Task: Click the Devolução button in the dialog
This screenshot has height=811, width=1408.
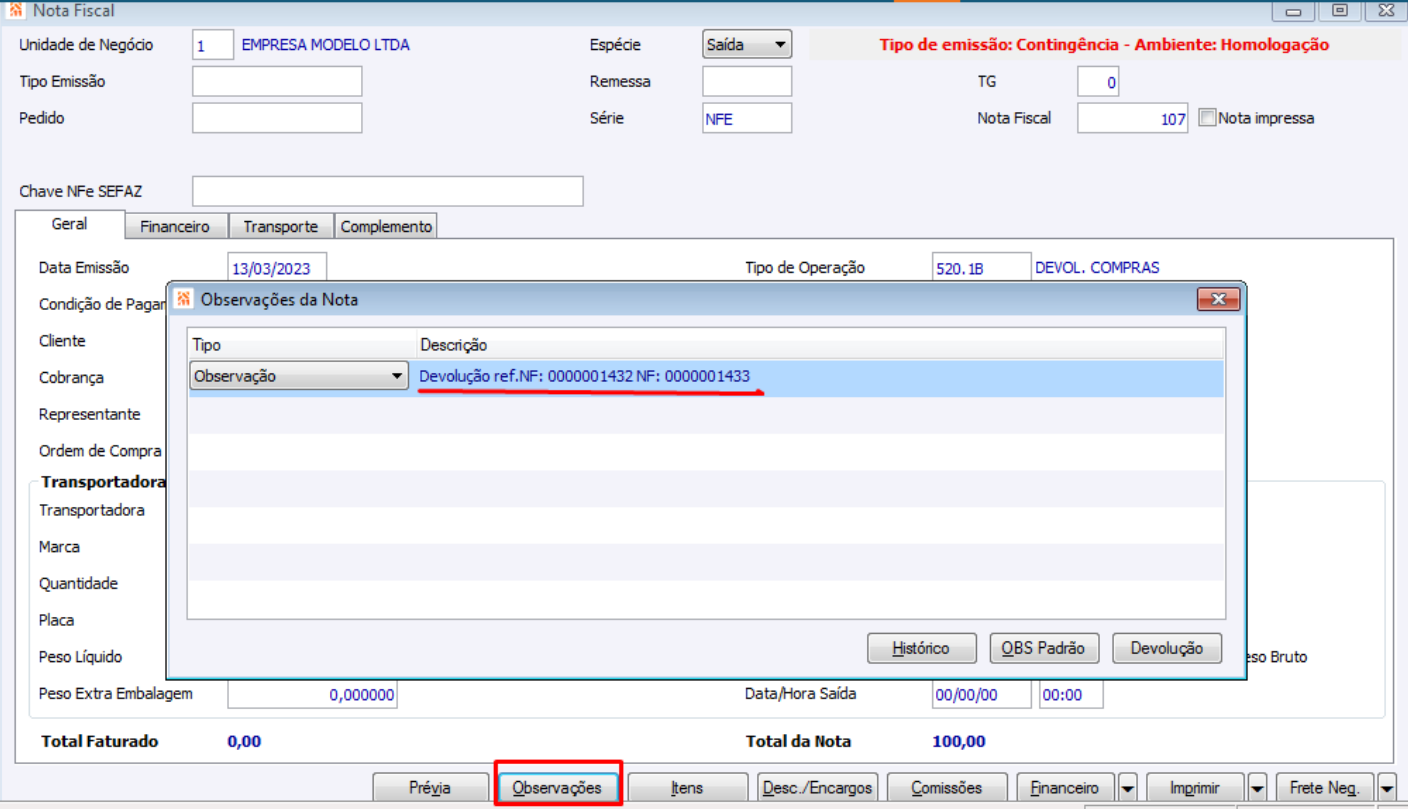Action: point(1167,648)
